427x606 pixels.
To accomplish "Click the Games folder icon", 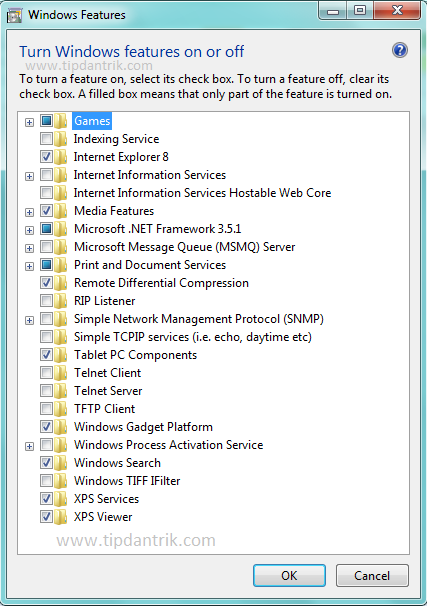I will 60,121.
